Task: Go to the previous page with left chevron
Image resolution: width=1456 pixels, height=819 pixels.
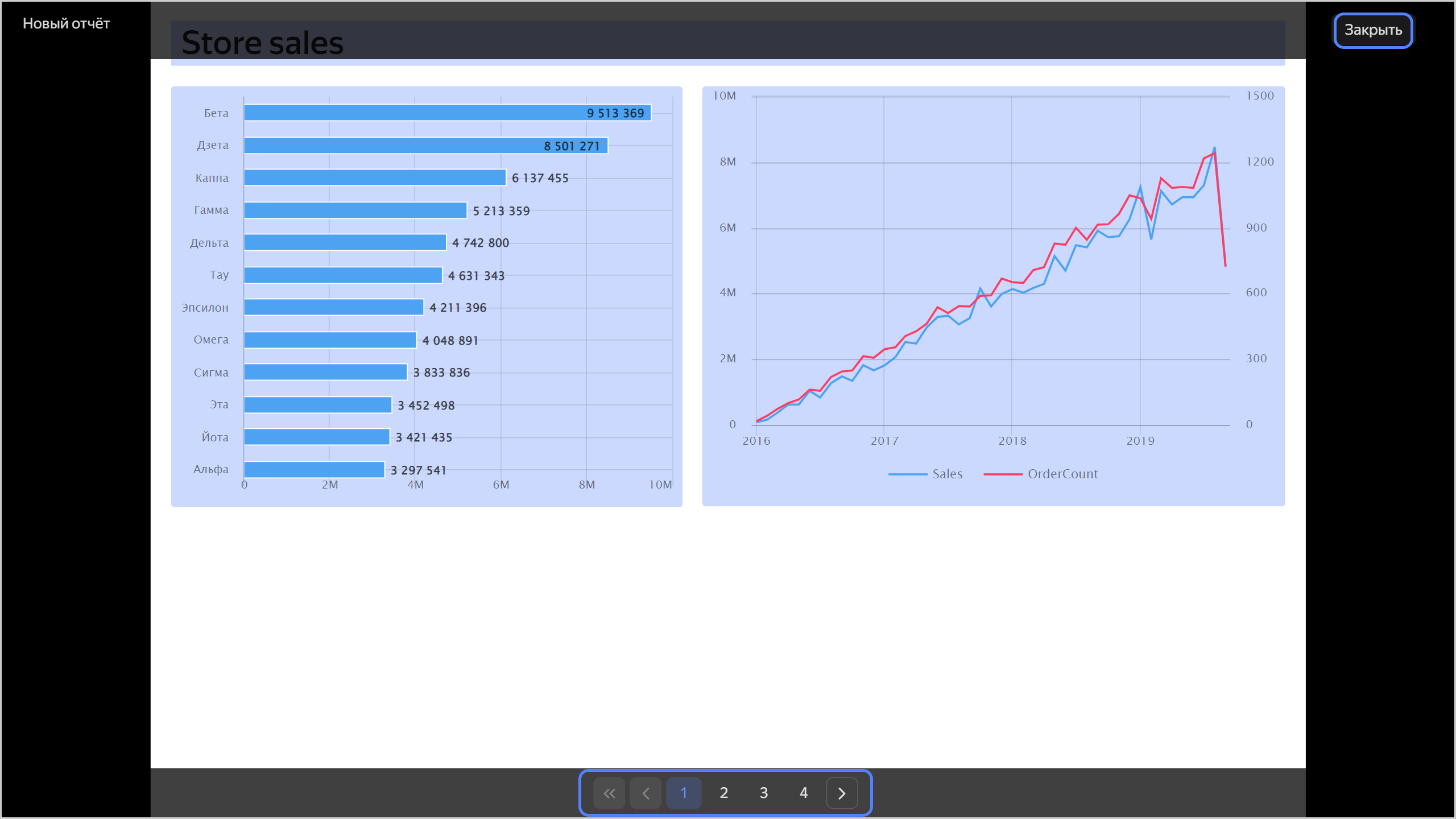Action: (646, 793)
